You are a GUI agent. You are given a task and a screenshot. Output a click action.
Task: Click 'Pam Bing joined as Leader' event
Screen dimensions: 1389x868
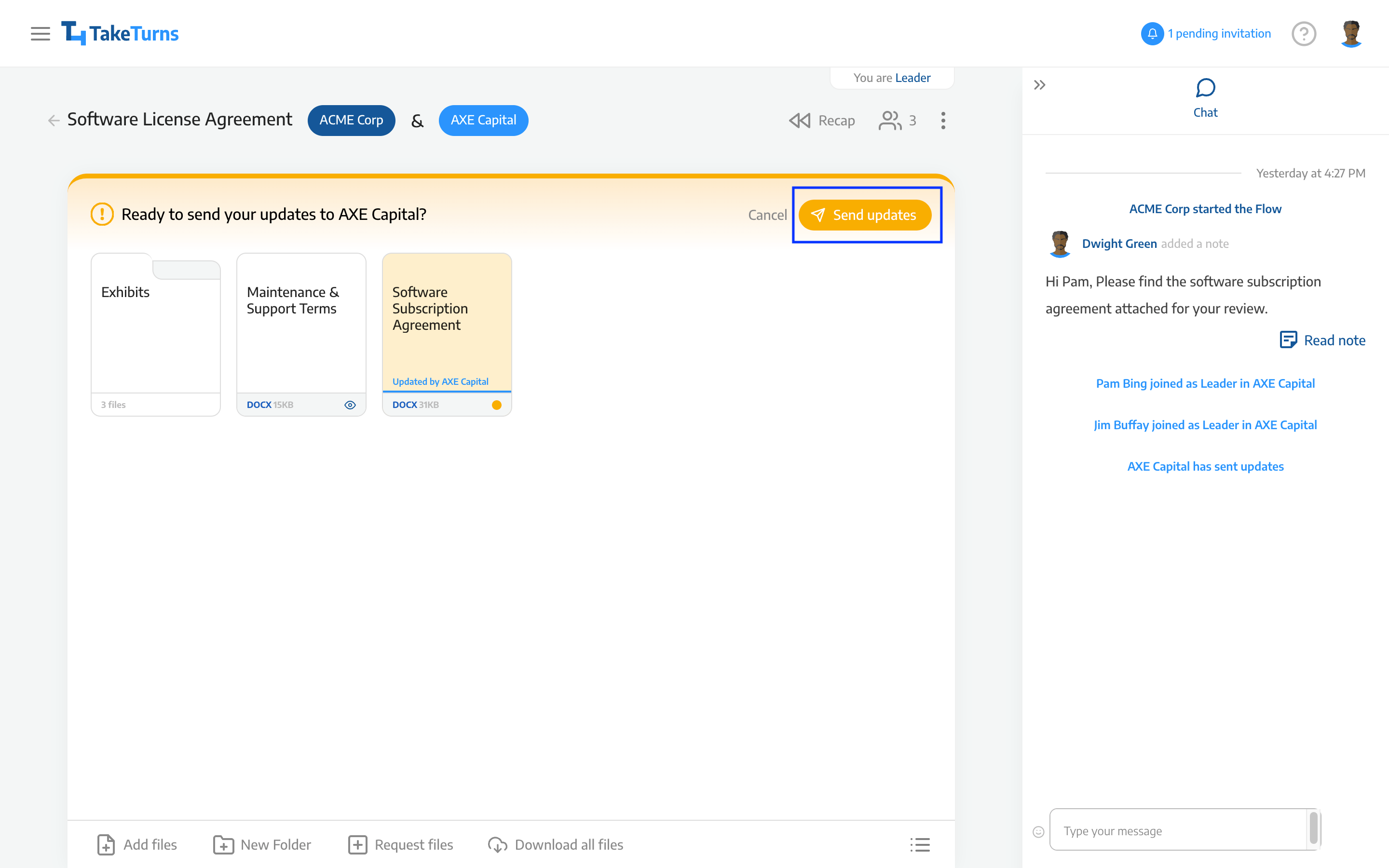point(1205,383)
